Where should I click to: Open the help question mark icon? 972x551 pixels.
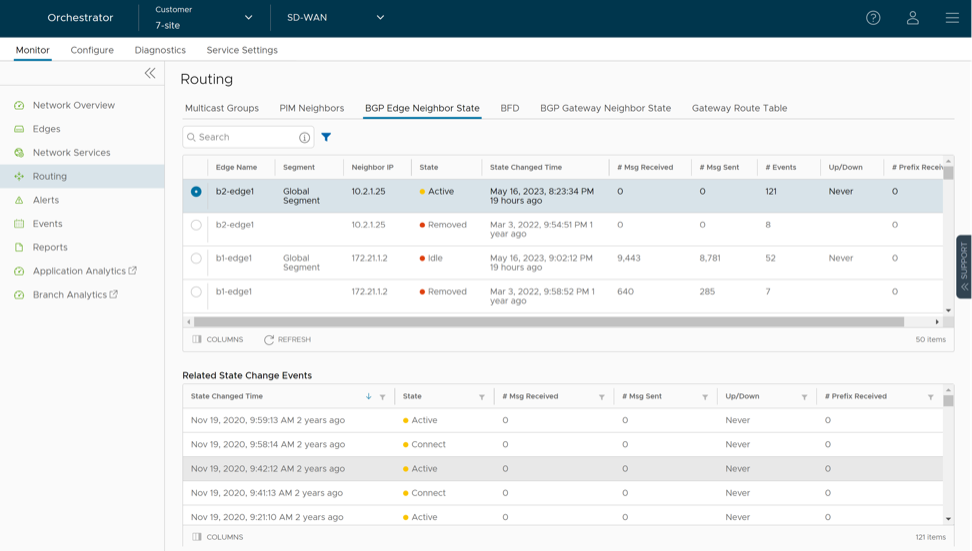point(873,18)
